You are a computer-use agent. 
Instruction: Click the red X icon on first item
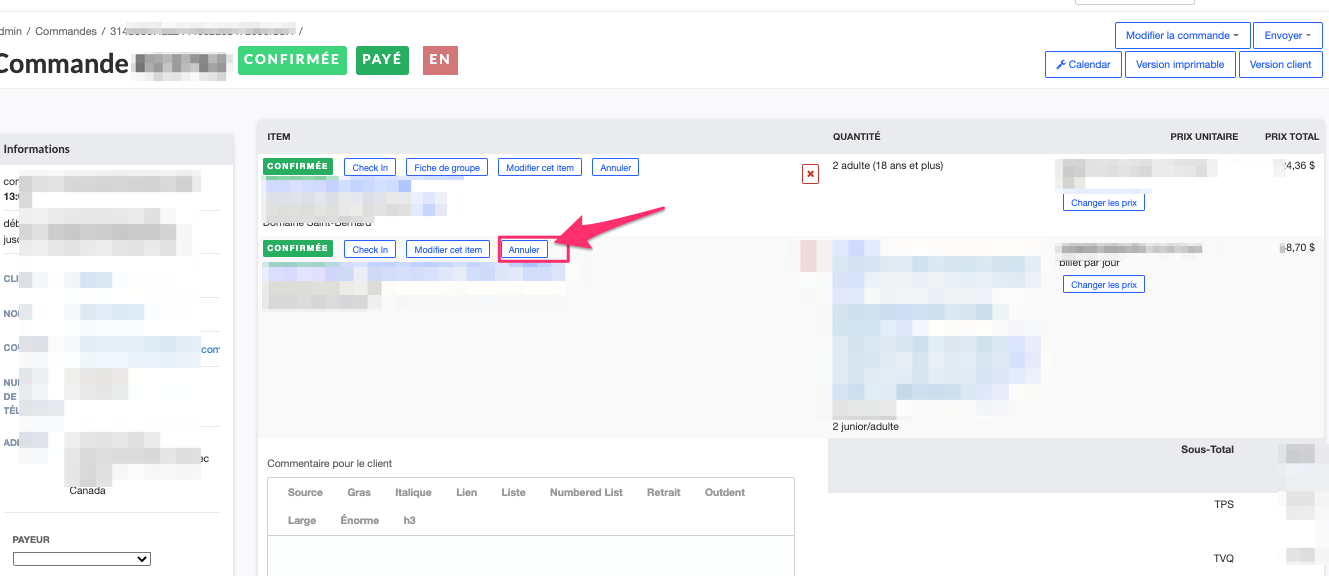[810, 174]
